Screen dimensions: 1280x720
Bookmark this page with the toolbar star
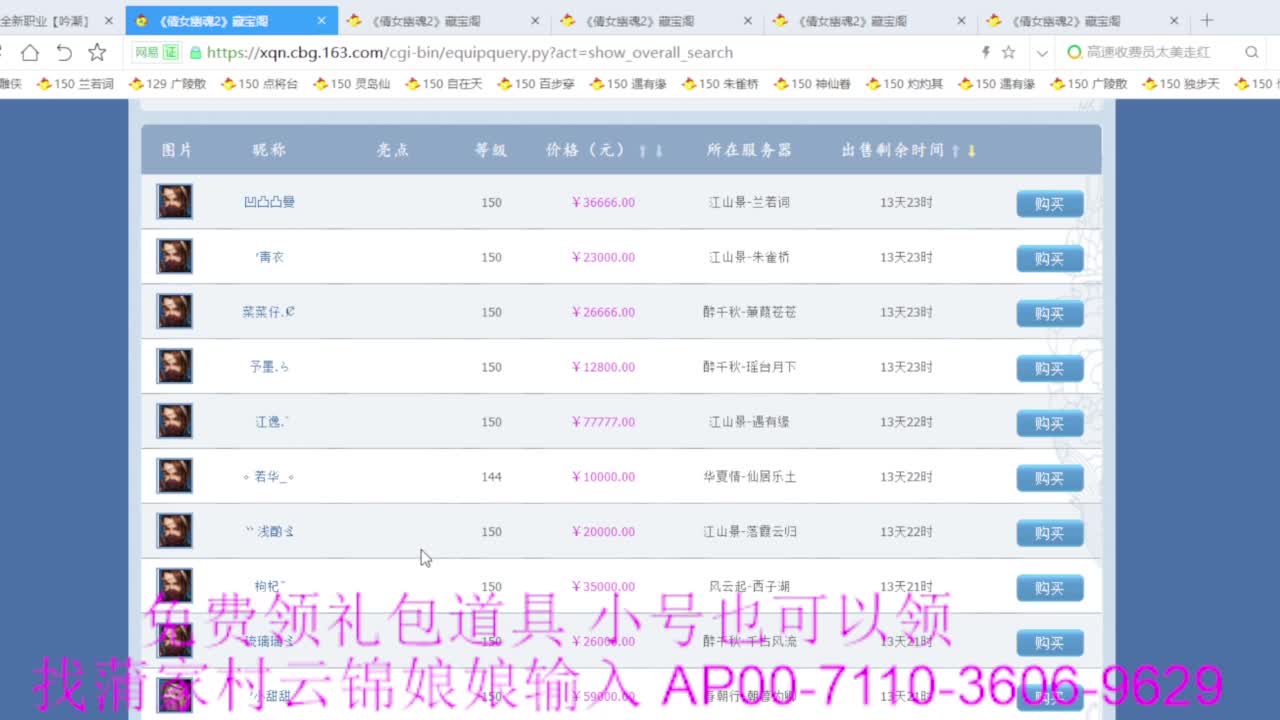[x=97, y=52]
